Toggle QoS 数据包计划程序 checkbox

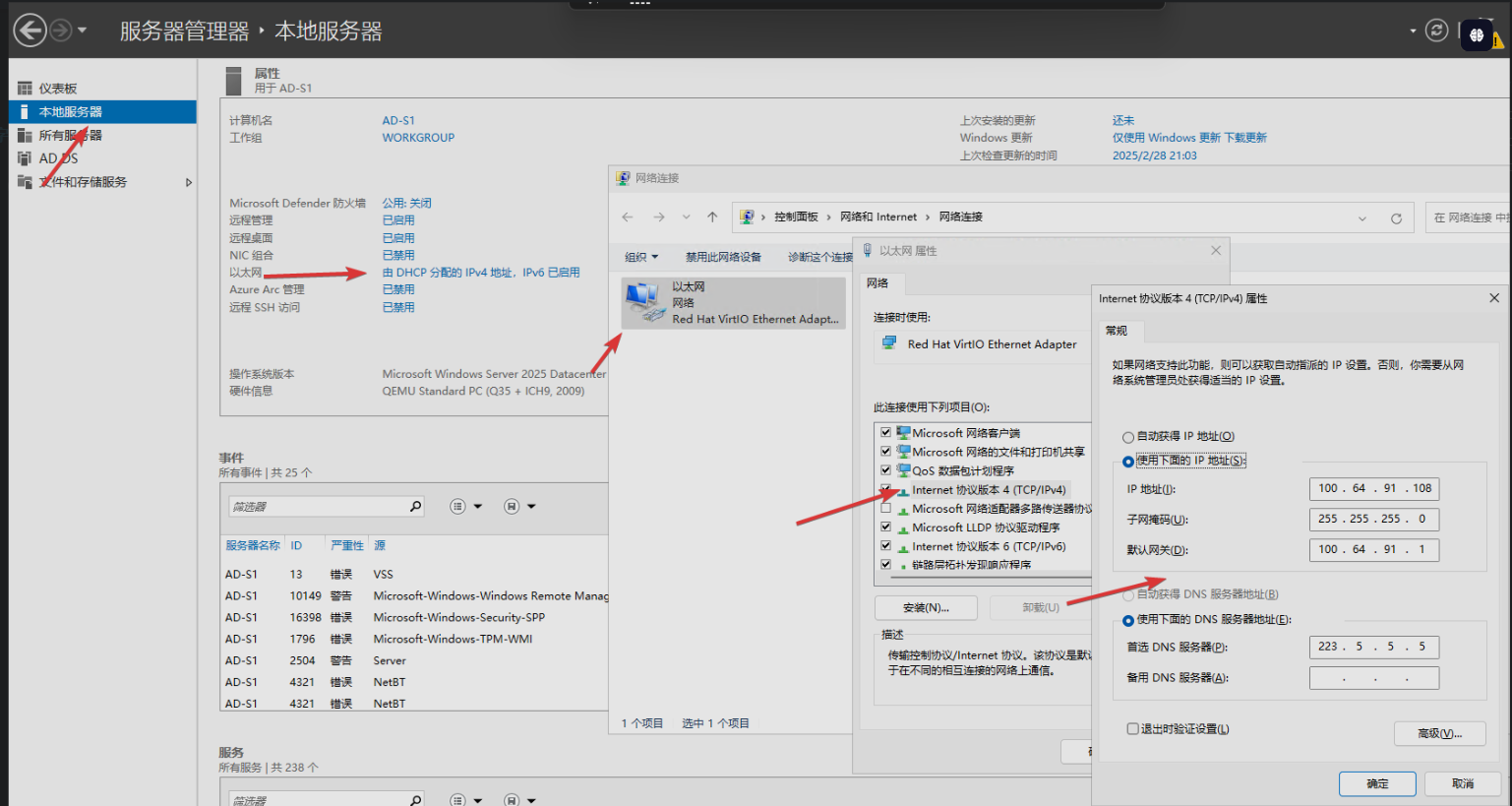885,470
